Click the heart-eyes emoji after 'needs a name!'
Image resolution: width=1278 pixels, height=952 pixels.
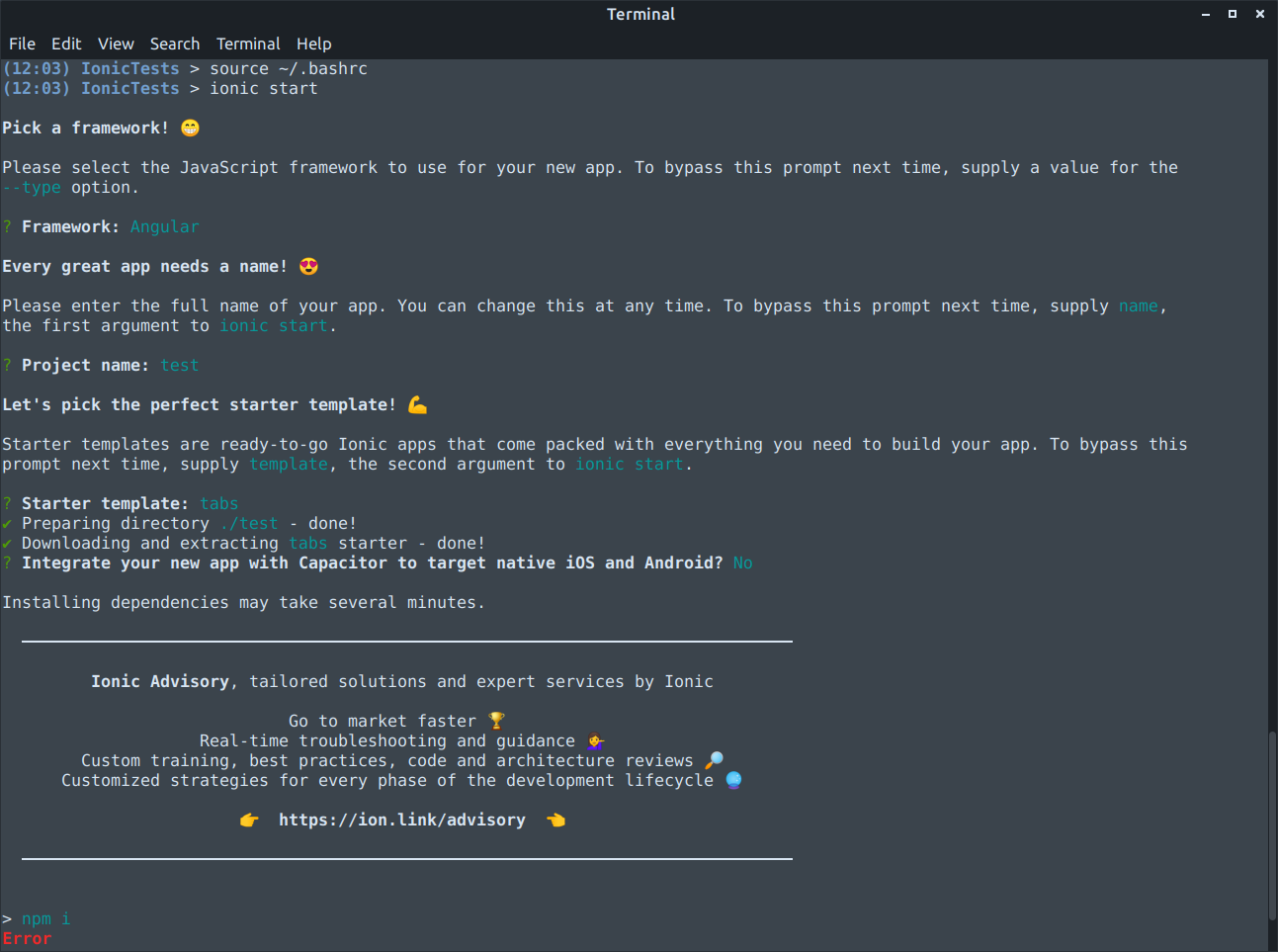point(308,266)
